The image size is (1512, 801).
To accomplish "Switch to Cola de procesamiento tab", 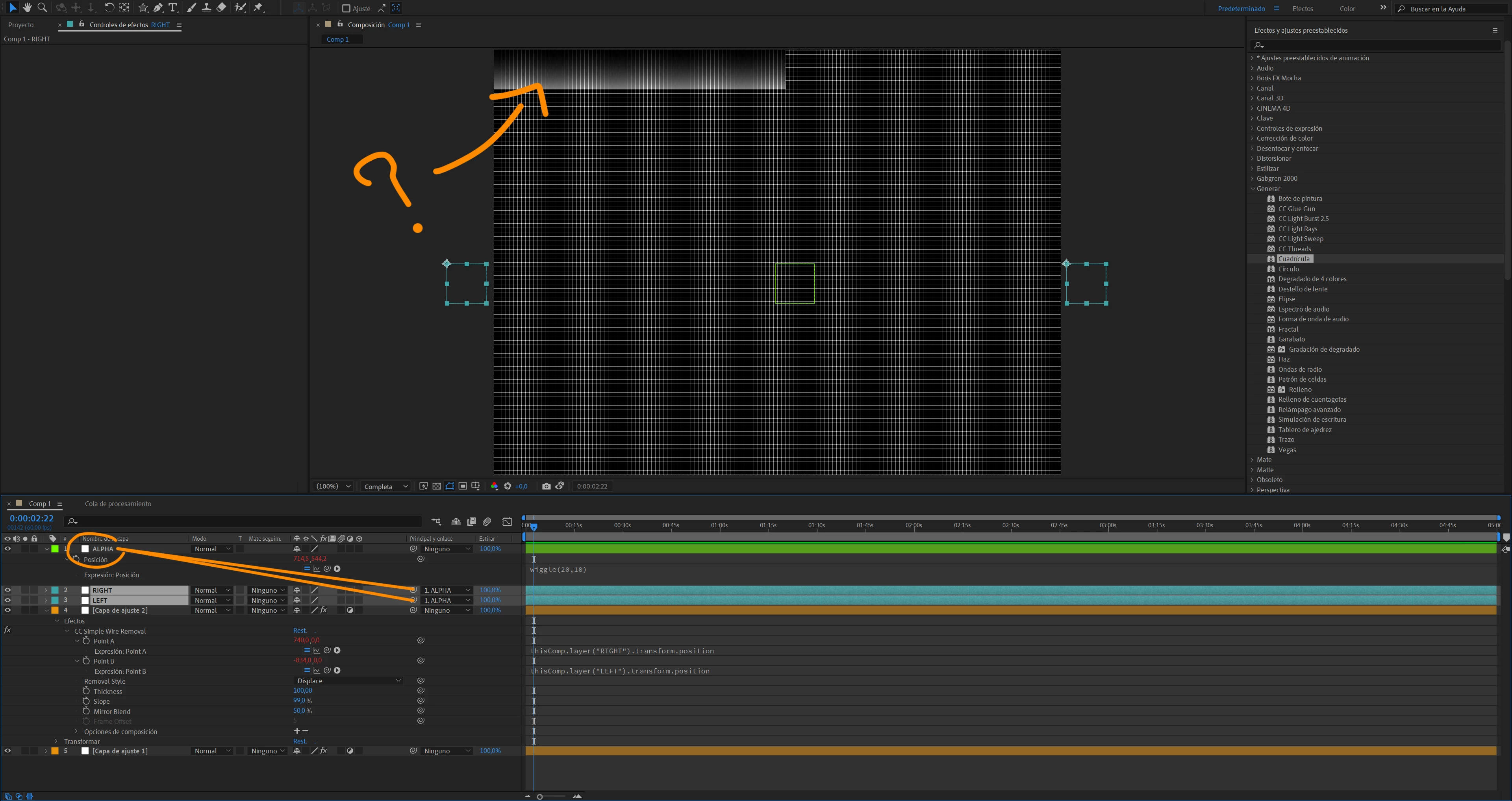I will pyautogui.click(x=118, y=503).
